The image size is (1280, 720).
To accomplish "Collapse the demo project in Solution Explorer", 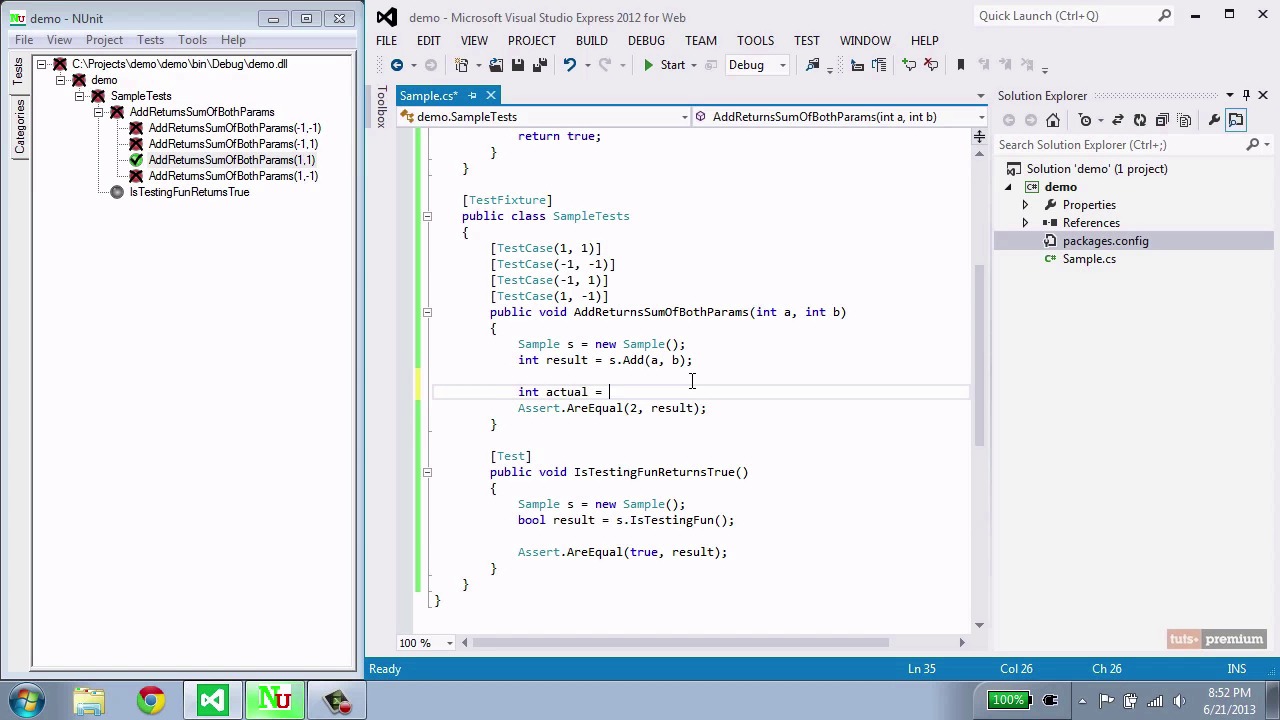I will (1008, 187).
